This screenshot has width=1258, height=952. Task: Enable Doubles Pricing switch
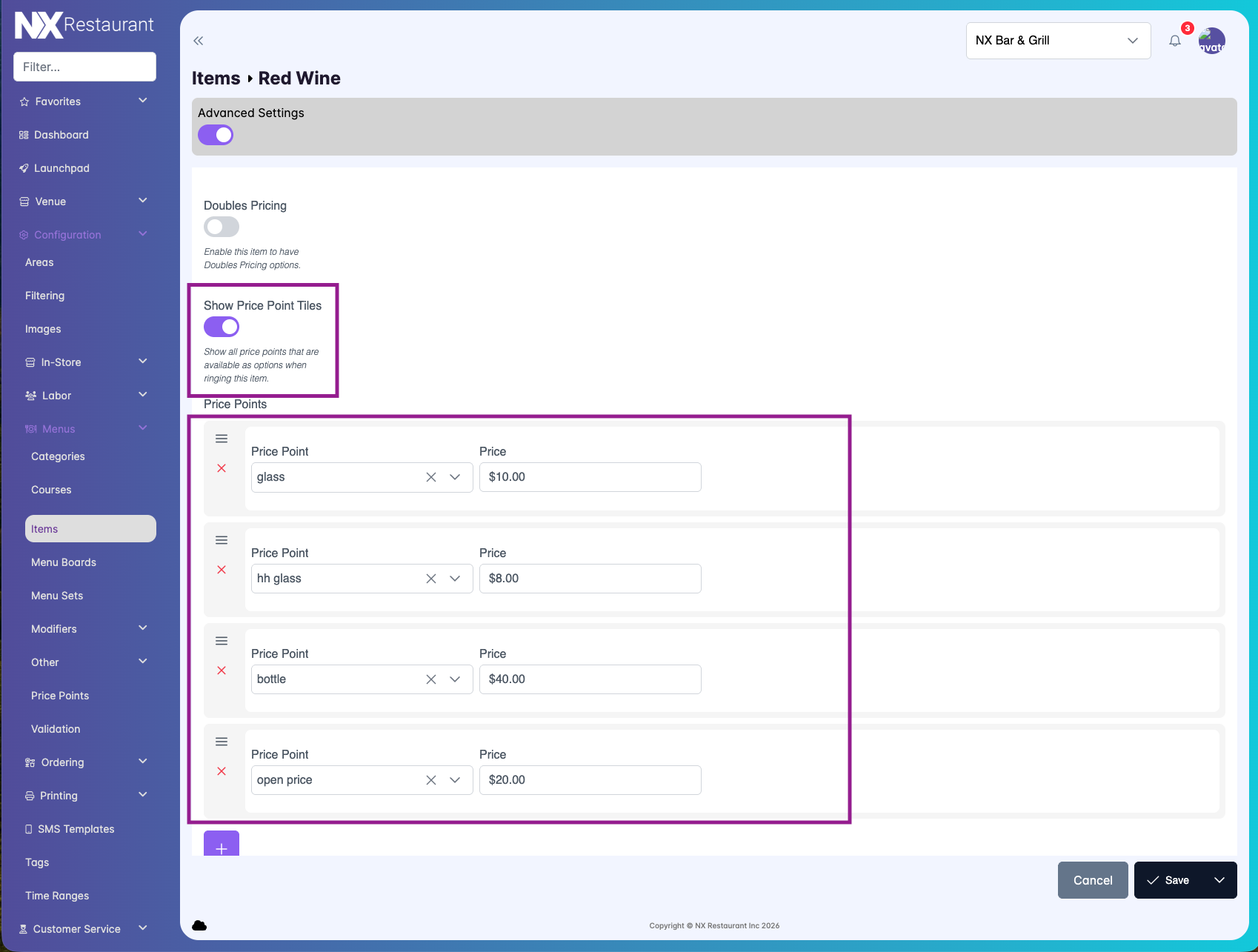click(x=222, y=227)
